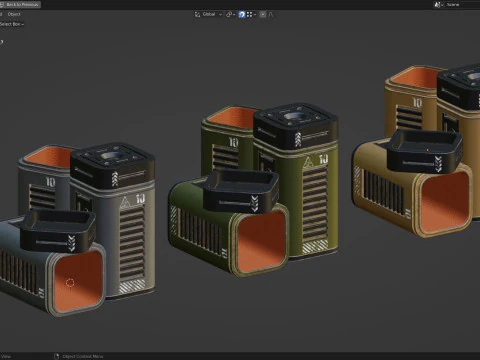This screenshot has width=480, height=360.
Task: Open the Global transform orientation dropdown
Action: pyautogui.click(x=212, y=14)
